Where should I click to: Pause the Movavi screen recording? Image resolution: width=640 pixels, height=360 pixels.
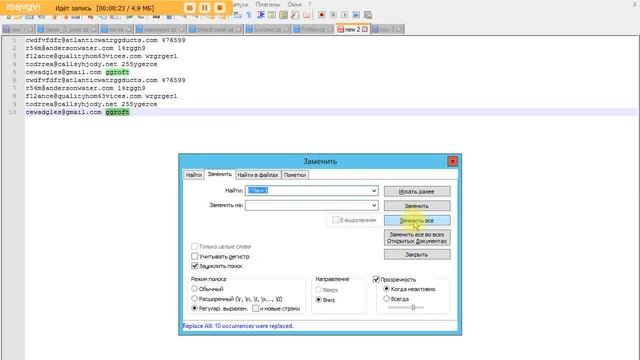pos(204,8)
